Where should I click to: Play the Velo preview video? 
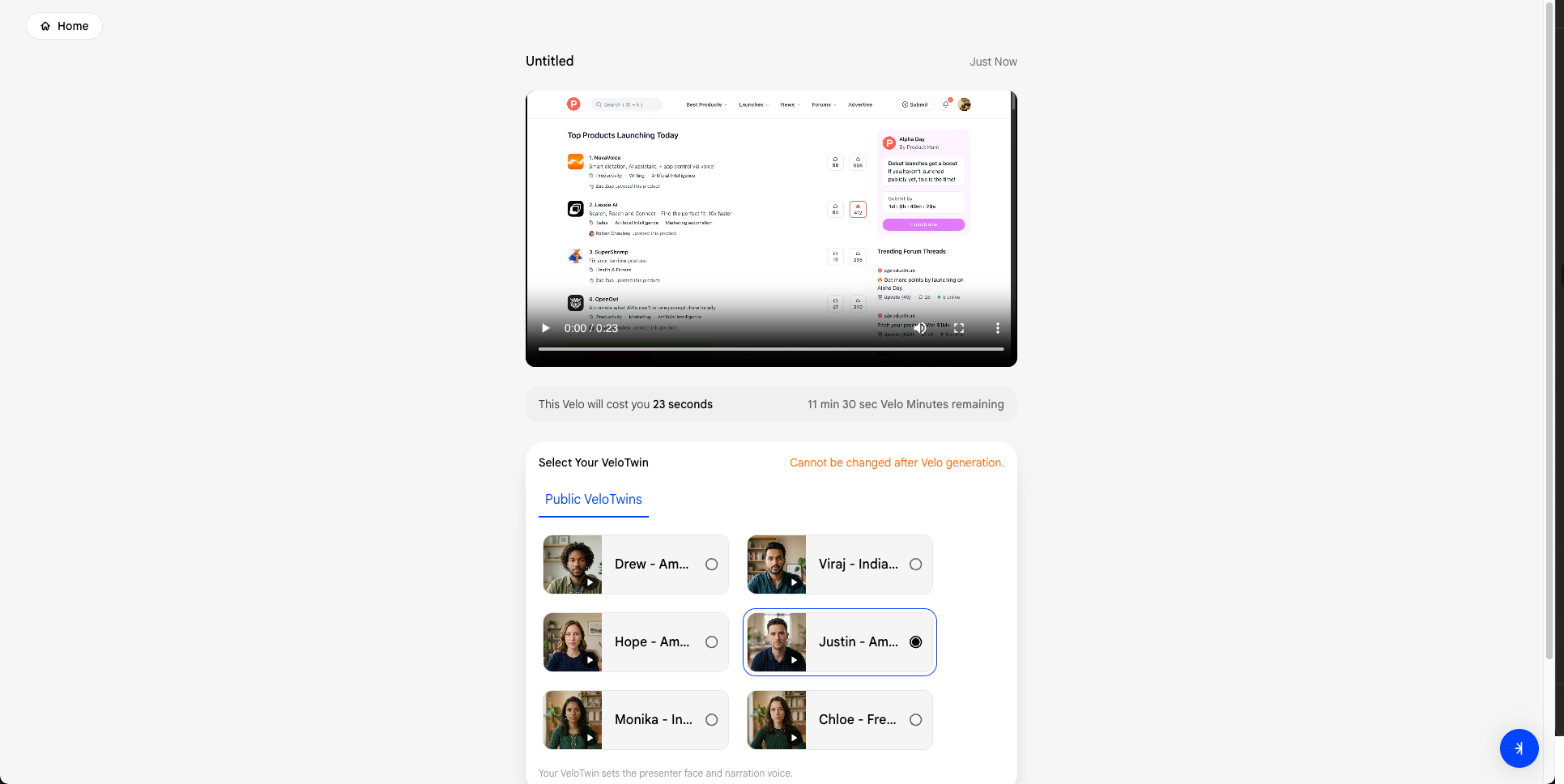coord(545,328)
